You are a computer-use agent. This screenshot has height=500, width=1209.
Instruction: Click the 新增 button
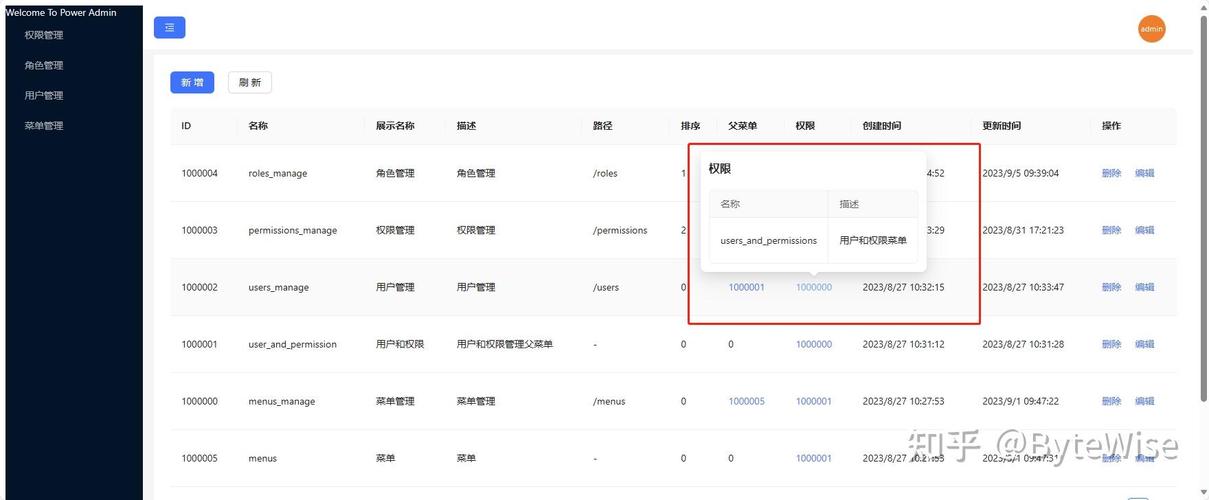(x=192, y=82)
